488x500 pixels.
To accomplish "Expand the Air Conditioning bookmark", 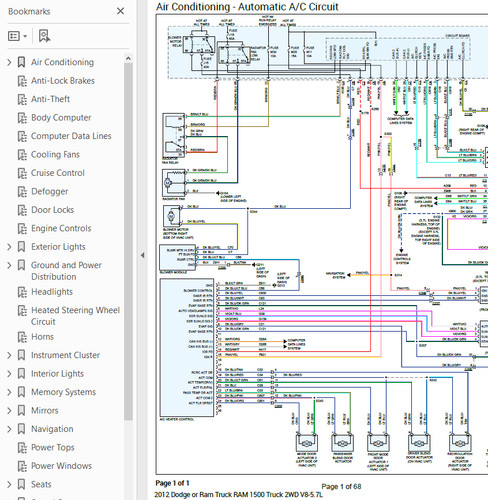I will 9,62.
